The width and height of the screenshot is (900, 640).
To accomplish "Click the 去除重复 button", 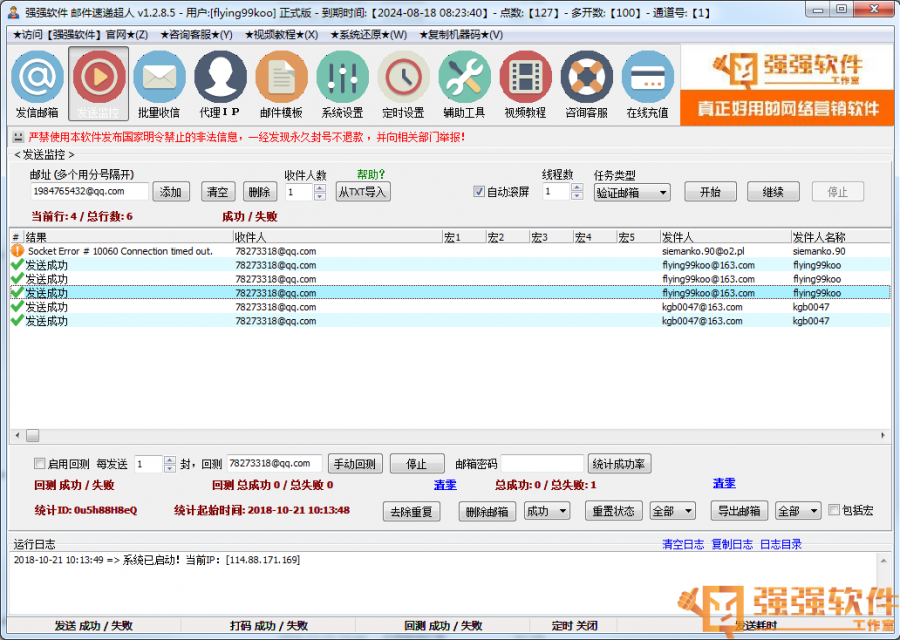I will coord(412,511).
